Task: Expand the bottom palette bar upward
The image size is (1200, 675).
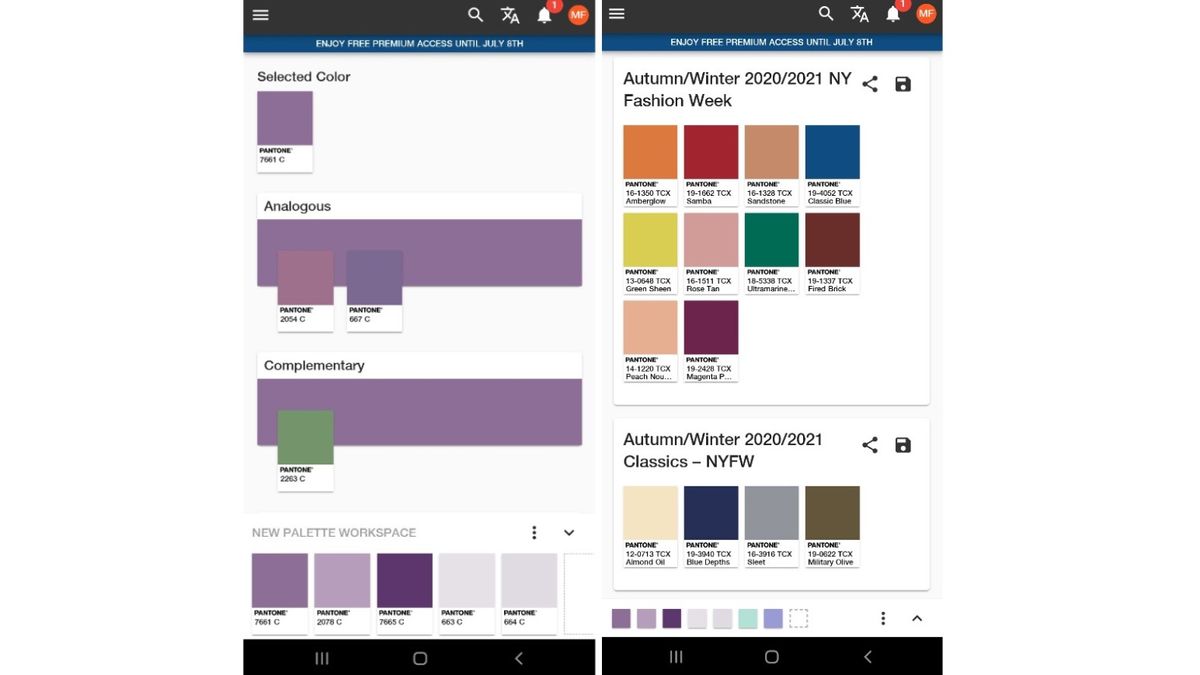Action: pos(917,618)
